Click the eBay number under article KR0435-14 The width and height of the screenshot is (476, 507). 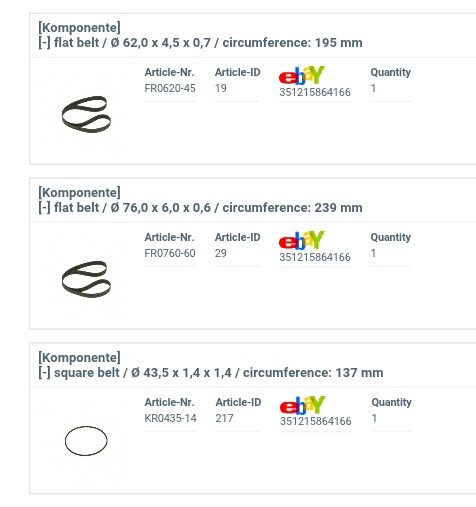pyautogui.click(x=316, y=421)
